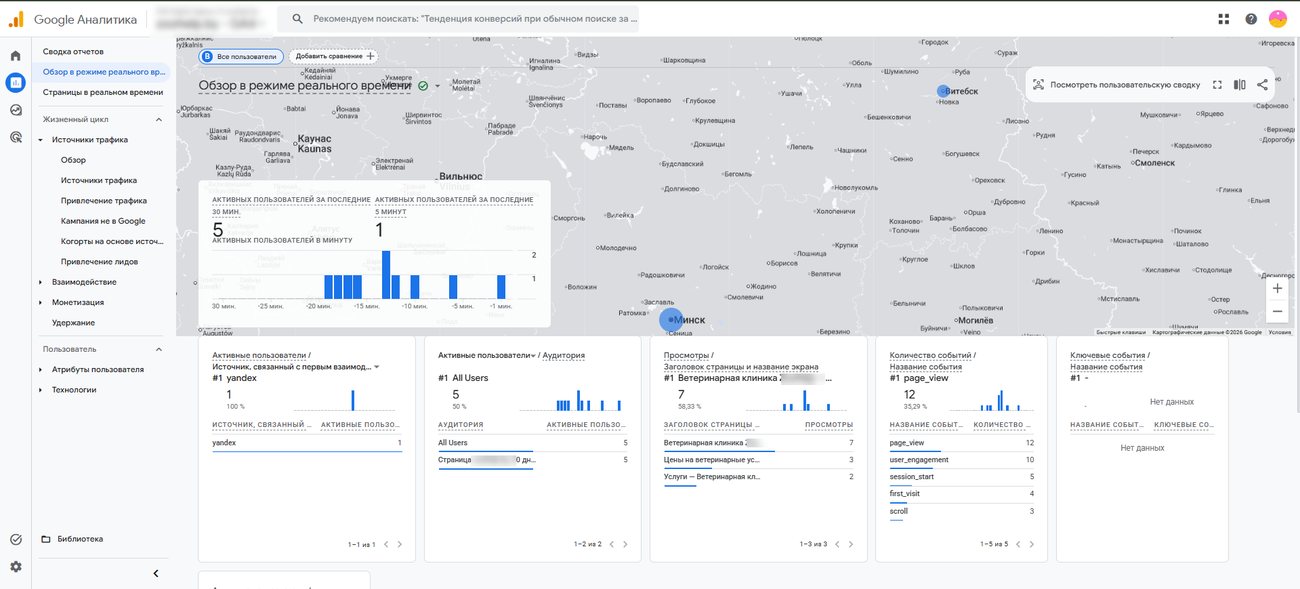Open Страницы в реальном времени report
Viewport: 1300px width, 589px height.
(102, 92)
